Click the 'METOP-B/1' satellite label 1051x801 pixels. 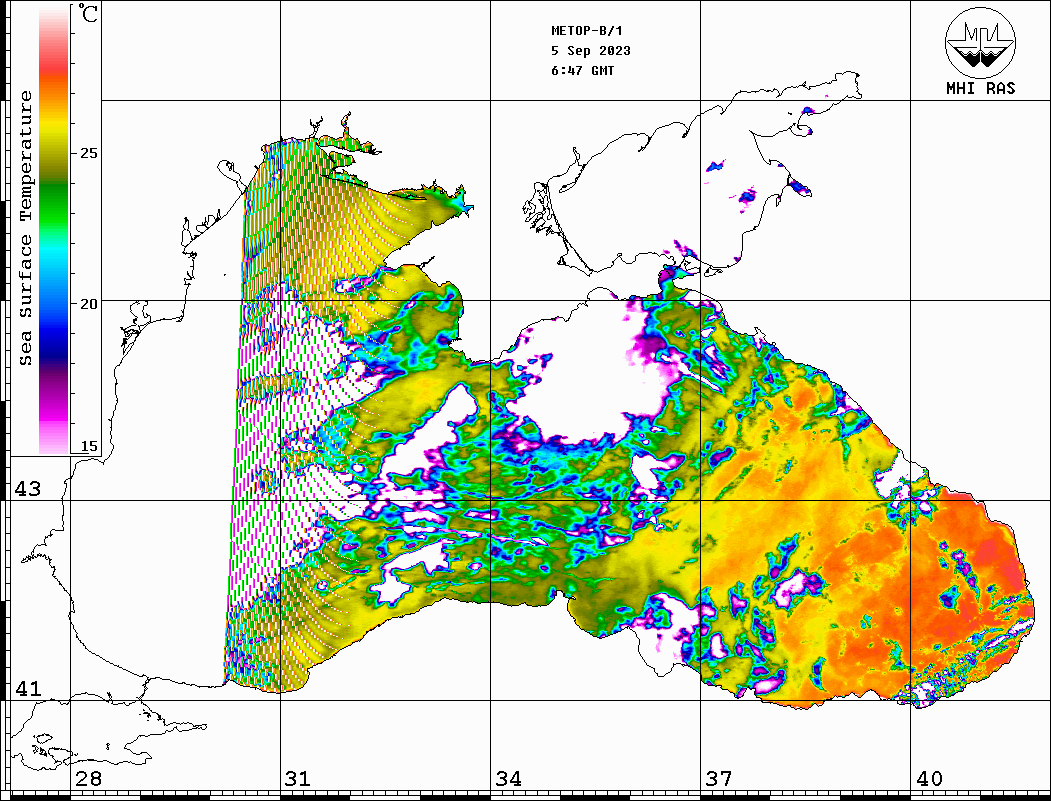[586, 31]
